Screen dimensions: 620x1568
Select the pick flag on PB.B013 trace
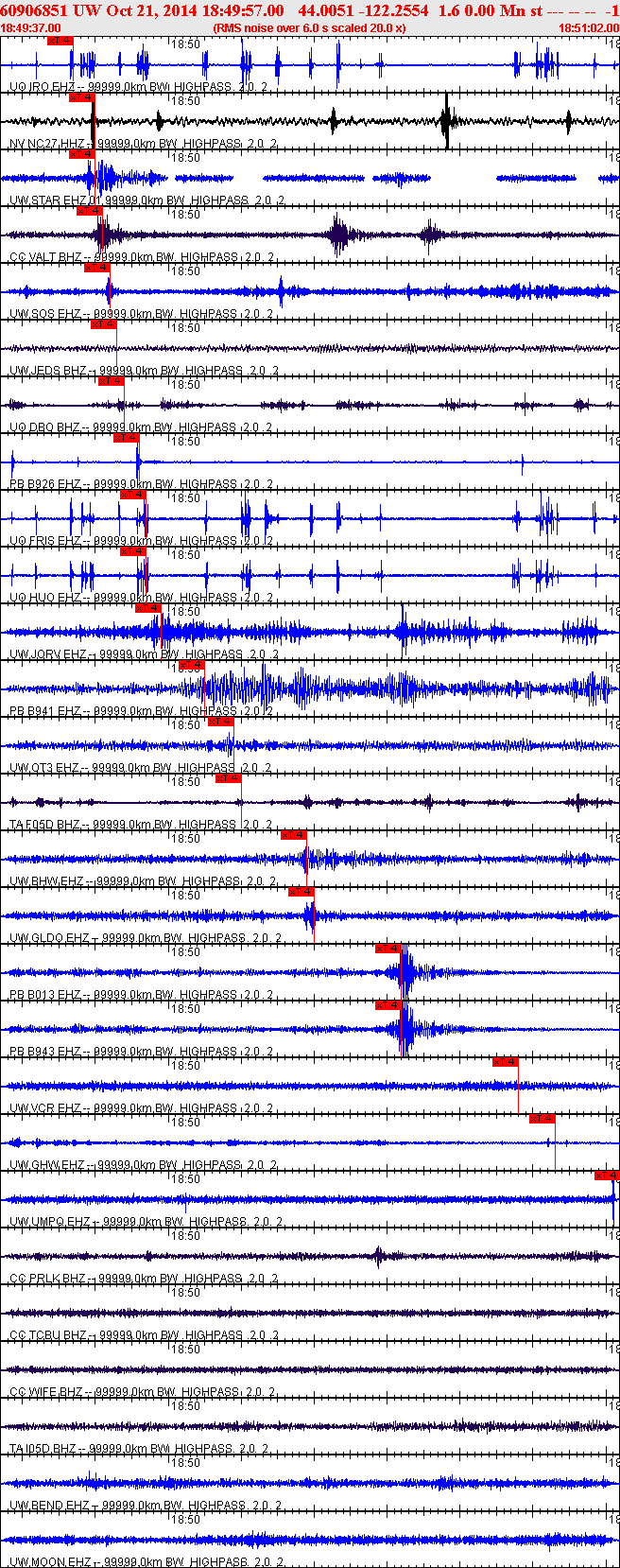(388, 949)
